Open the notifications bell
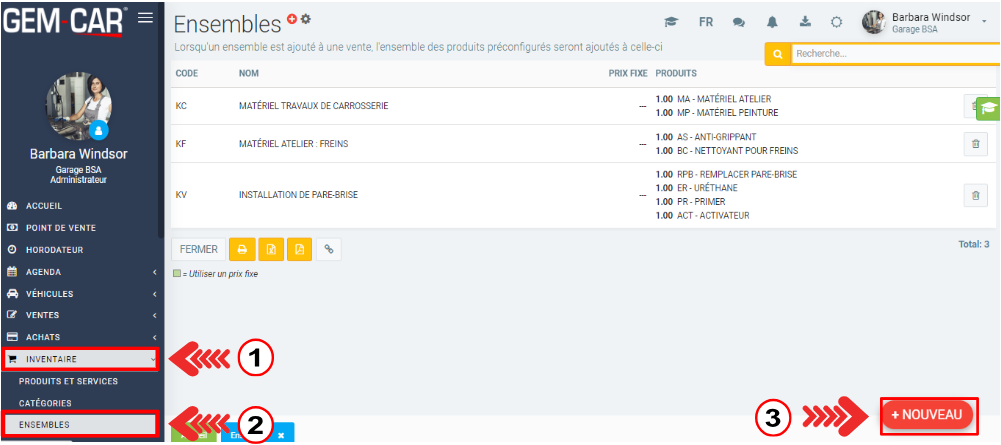 (773, 22)
